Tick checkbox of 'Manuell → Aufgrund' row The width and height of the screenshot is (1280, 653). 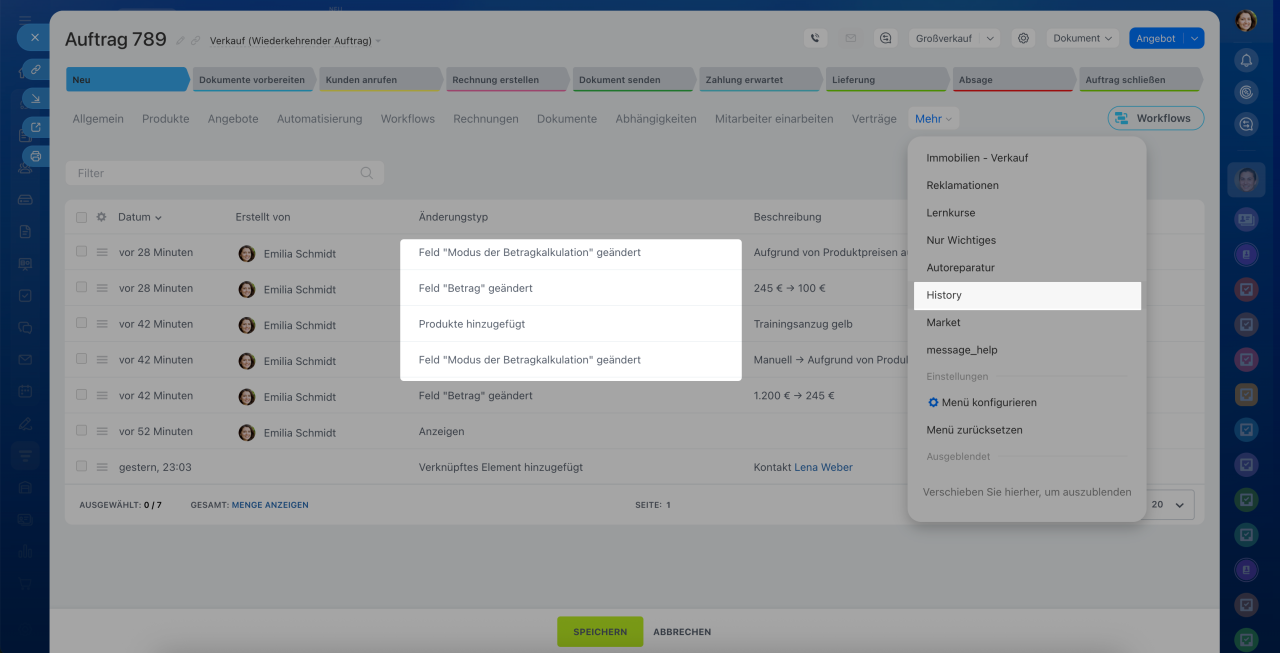coord(82,360)
